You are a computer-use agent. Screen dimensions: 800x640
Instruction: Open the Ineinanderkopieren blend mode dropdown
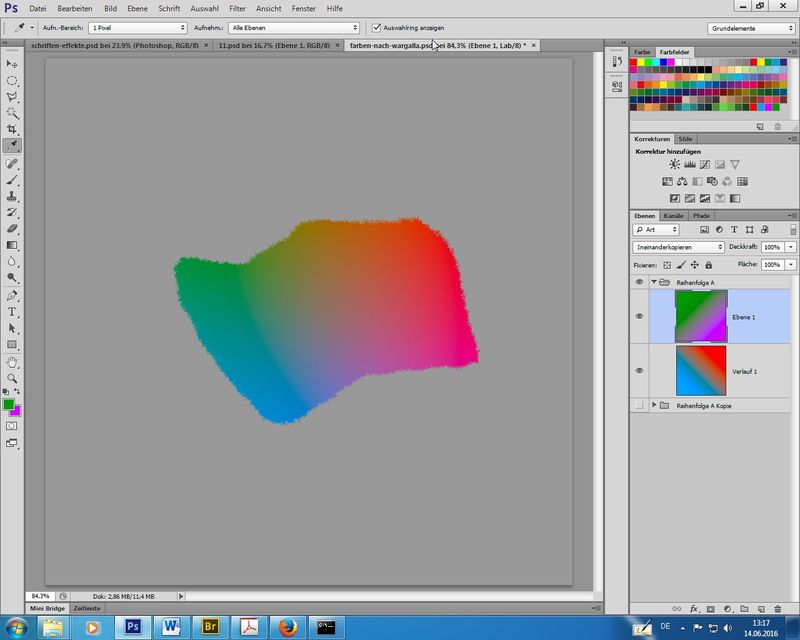[x=678, y=246]
